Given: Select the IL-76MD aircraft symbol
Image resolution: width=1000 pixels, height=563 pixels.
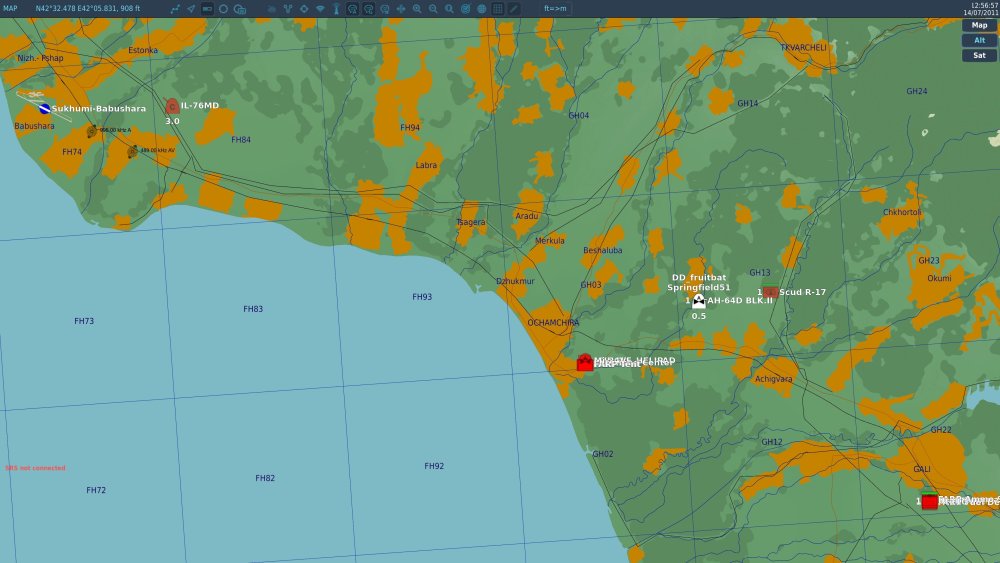Looking at the screenshot, I should tap(172, 105).
